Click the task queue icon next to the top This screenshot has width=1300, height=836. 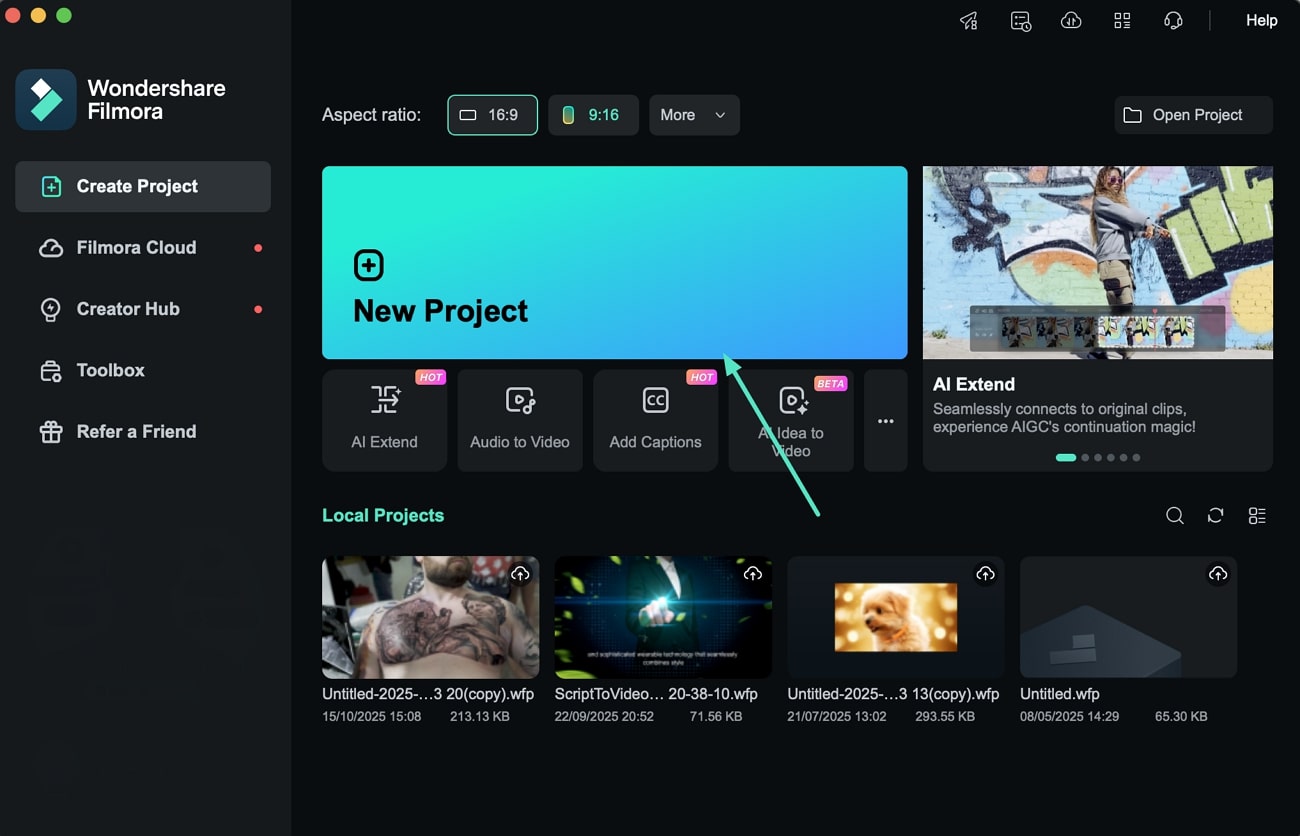(x=1021, y=20)
